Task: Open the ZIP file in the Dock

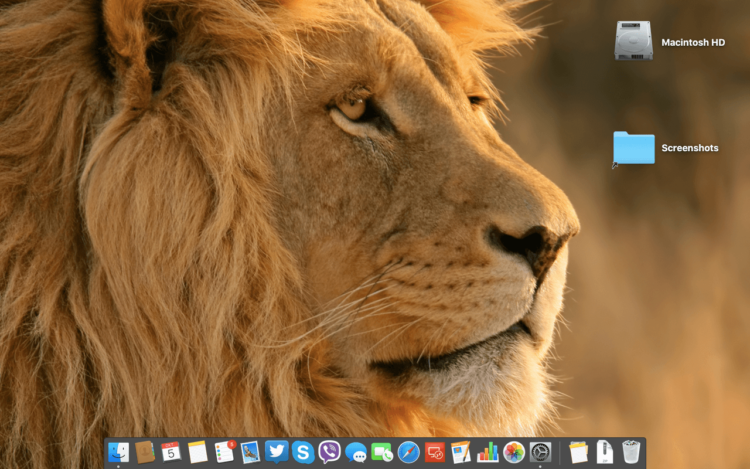Action: pos(605,452)
